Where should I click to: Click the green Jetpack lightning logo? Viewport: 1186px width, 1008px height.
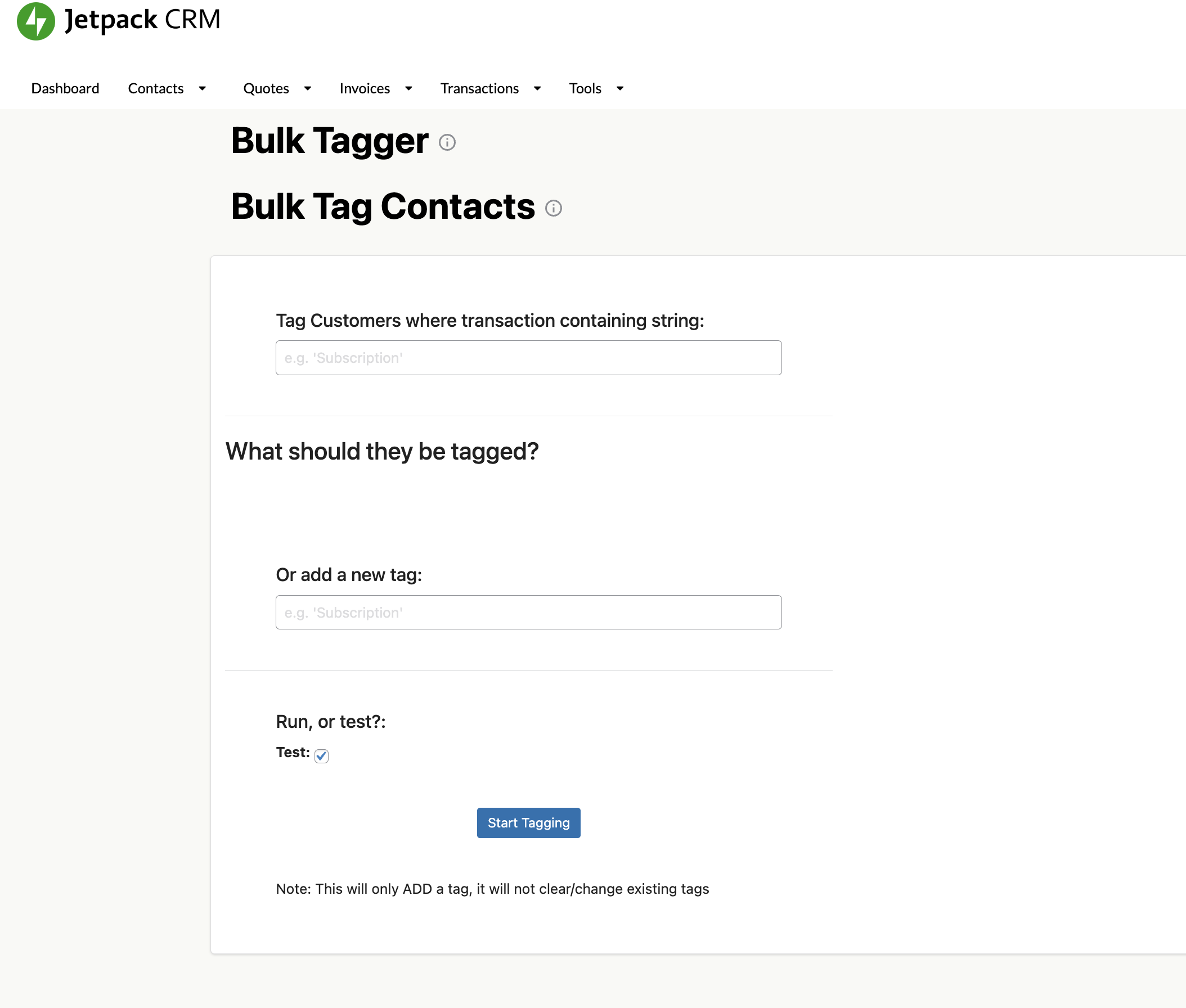pos(35,21)
